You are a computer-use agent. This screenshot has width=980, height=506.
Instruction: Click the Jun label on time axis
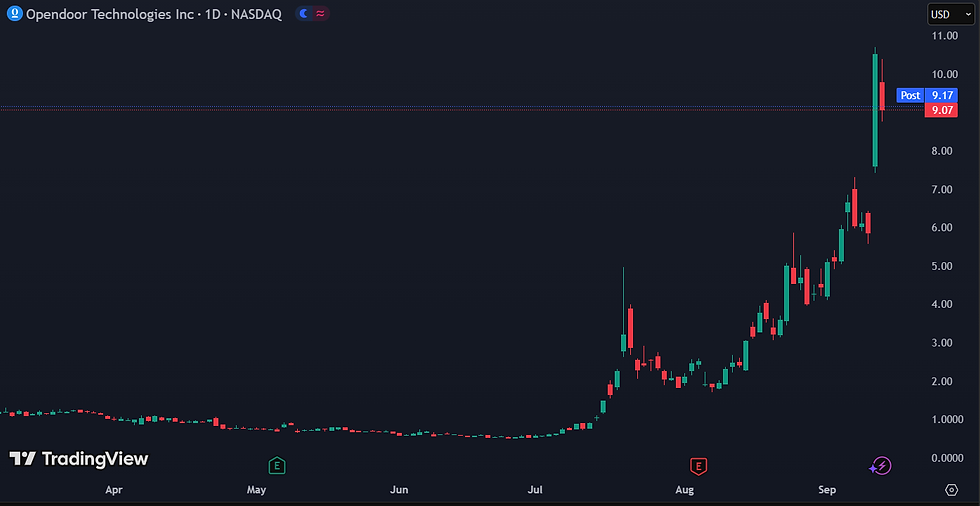coord(399,489)
